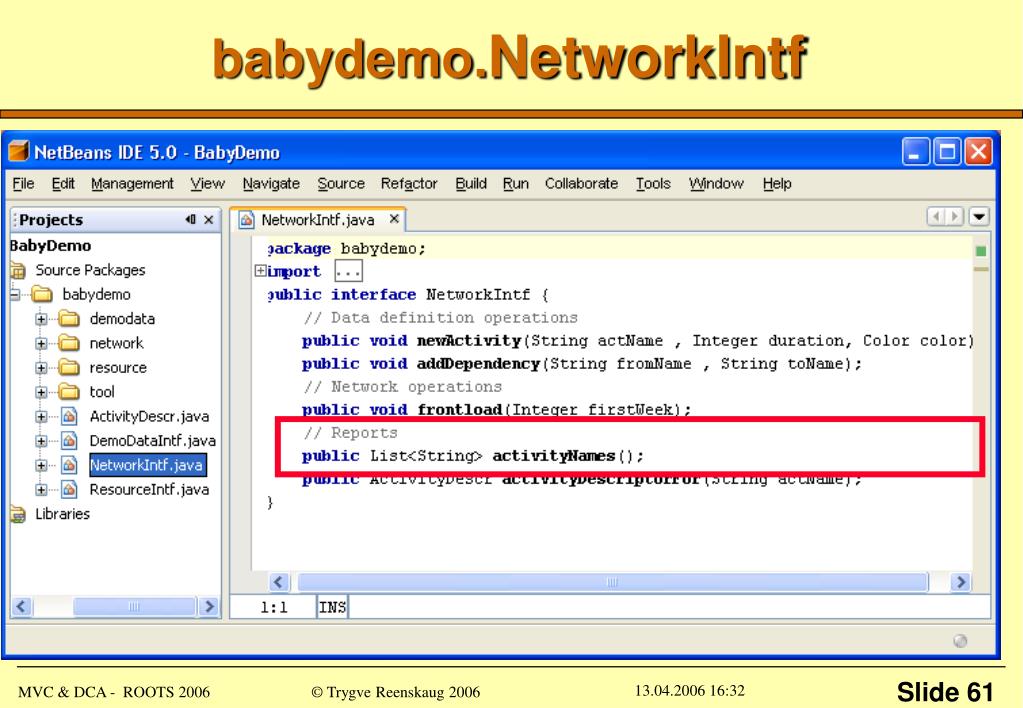Select the network folder

116,343
